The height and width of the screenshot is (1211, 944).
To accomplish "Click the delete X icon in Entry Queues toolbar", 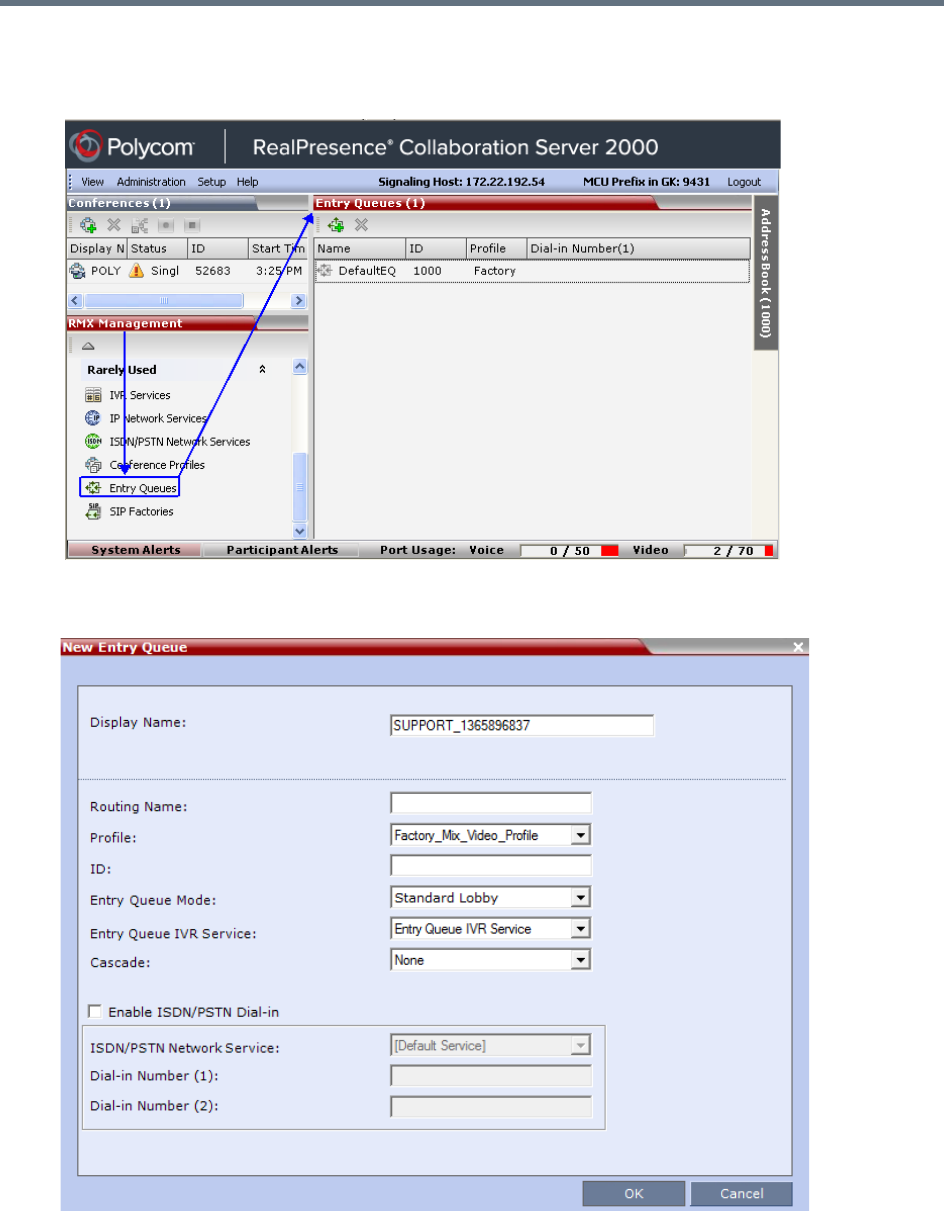I will [362, 225].
